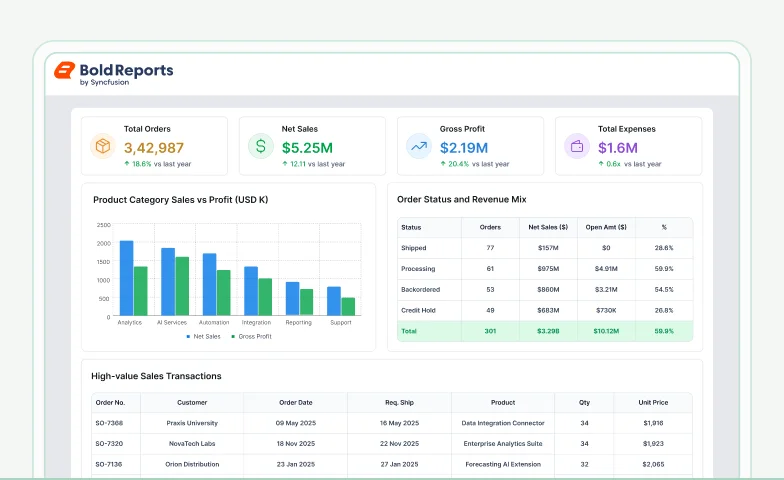Click the Orion Distribution customer cell
This screenshot has width=784, height=480.
192,464
